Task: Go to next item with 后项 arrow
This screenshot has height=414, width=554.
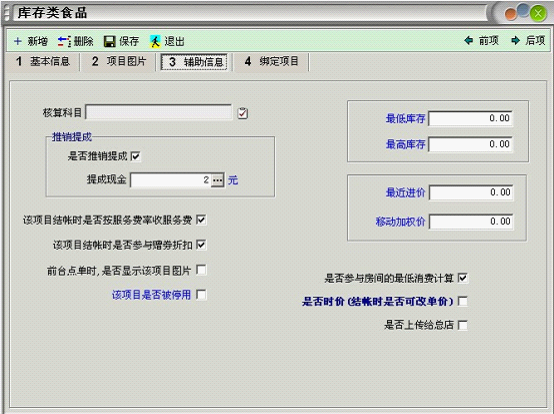Action: (515, 41)
